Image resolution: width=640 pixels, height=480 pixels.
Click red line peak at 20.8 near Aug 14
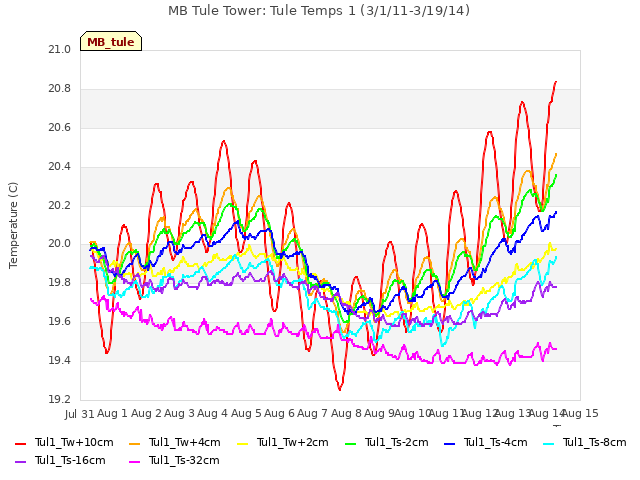(556, 82)
